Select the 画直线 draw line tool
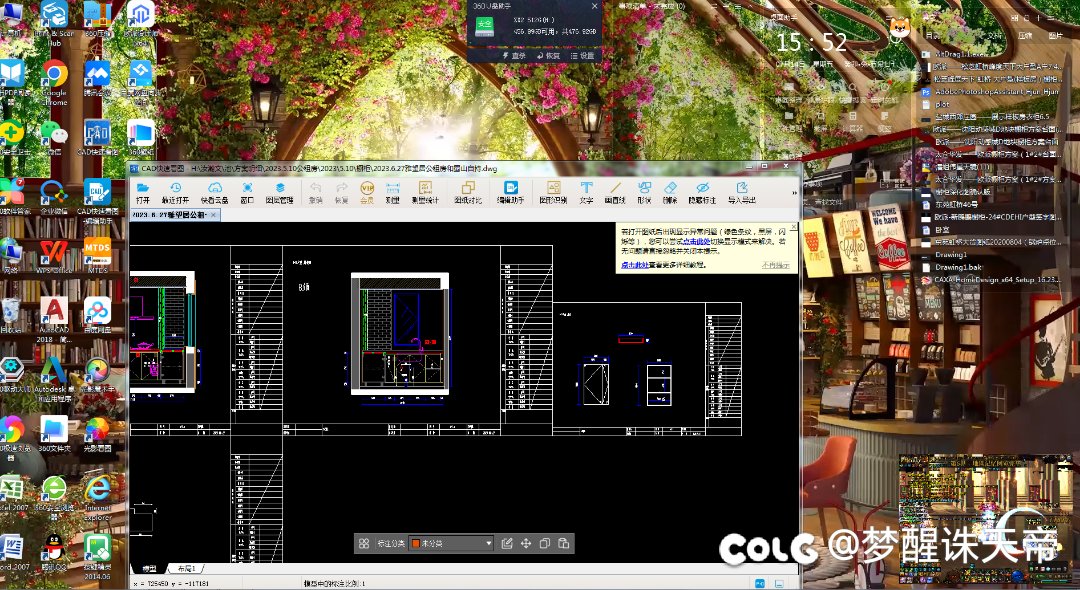This screenshot has height=590, width=1080. (x=615, y=191)
